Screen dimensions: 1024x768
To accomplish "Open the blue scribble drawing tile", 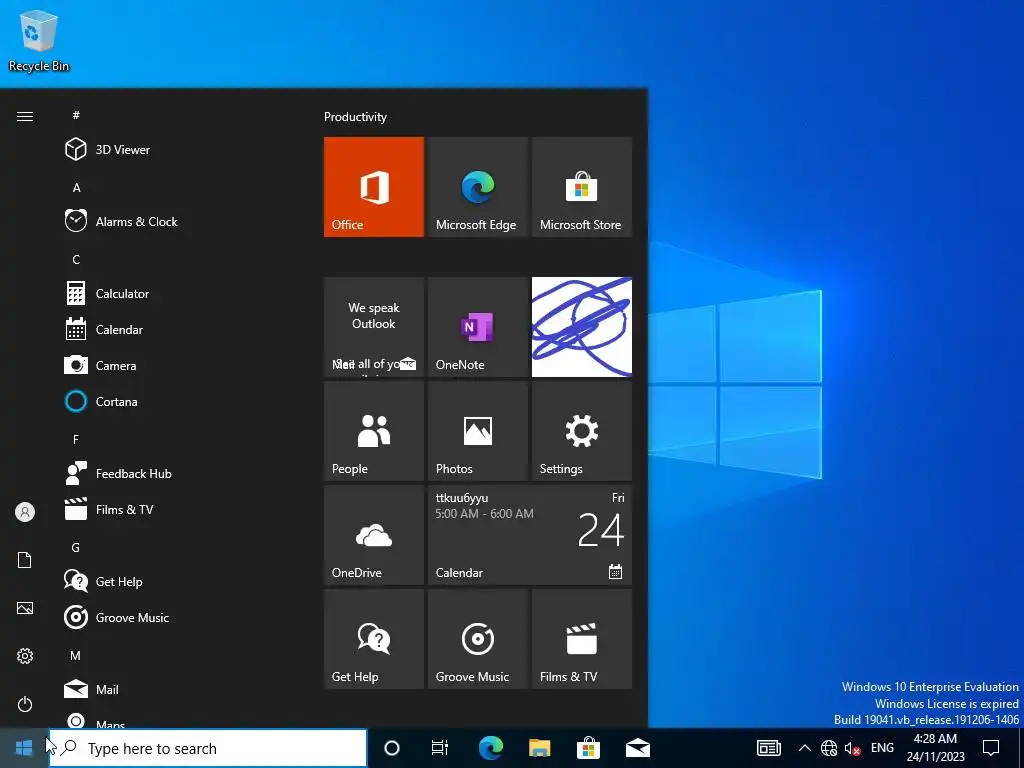I will (x=582, y=327).
